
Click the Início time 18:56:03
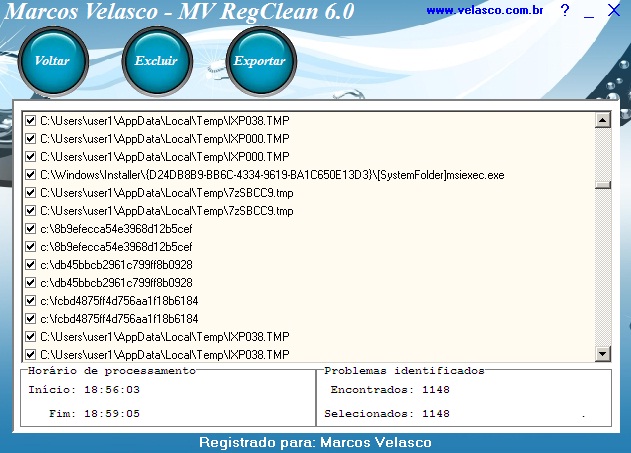(x=112, y=389)
